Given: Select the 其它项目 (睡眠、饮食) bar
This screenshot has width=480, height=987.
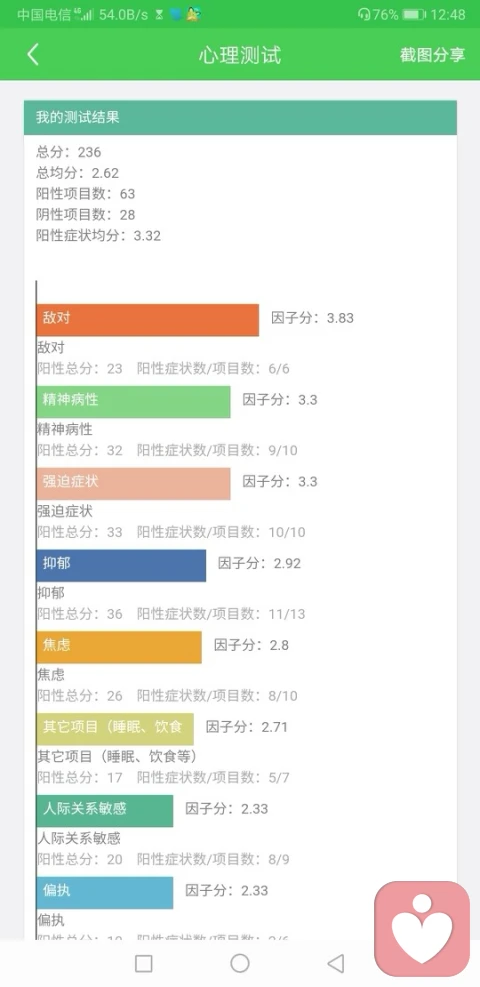Looking at the screenshot, I should click(x=115, y=729).
